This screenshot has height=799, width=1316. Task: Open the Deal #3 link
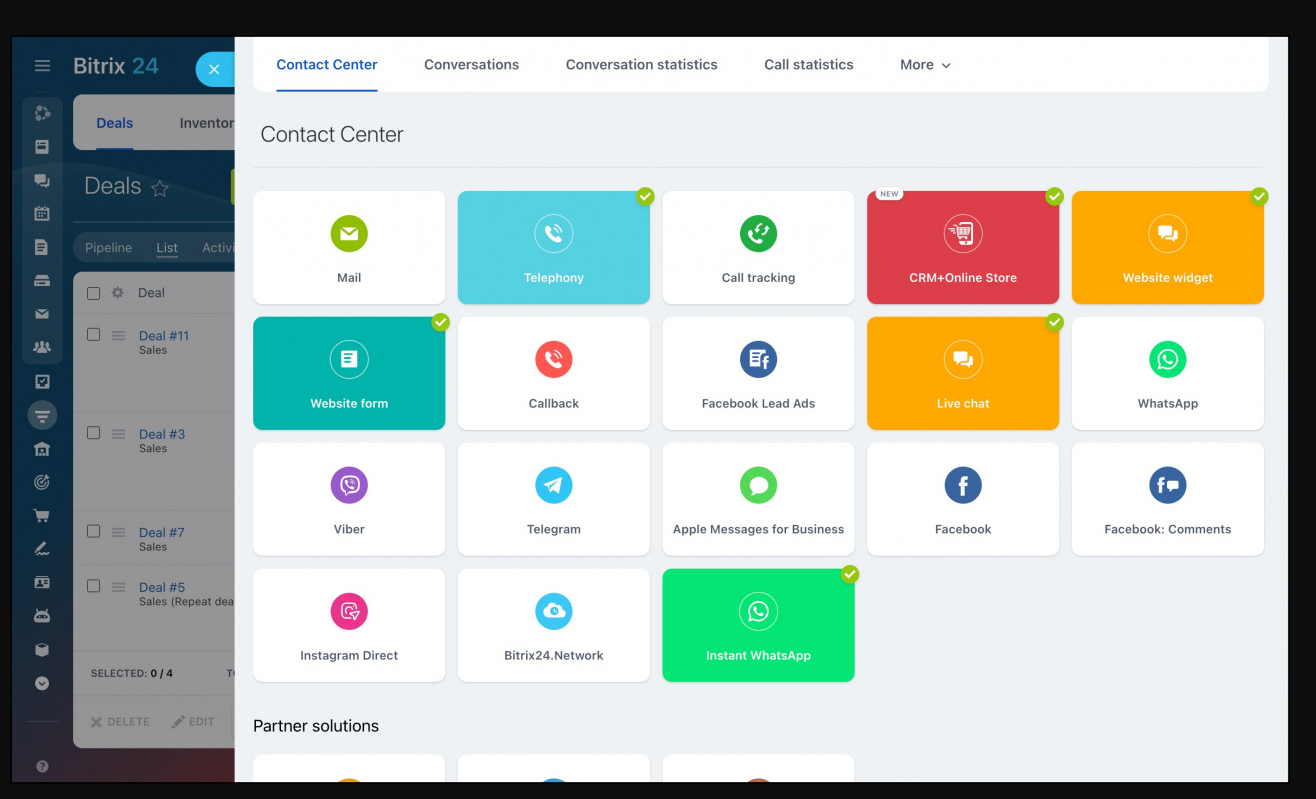click(162, 434)
